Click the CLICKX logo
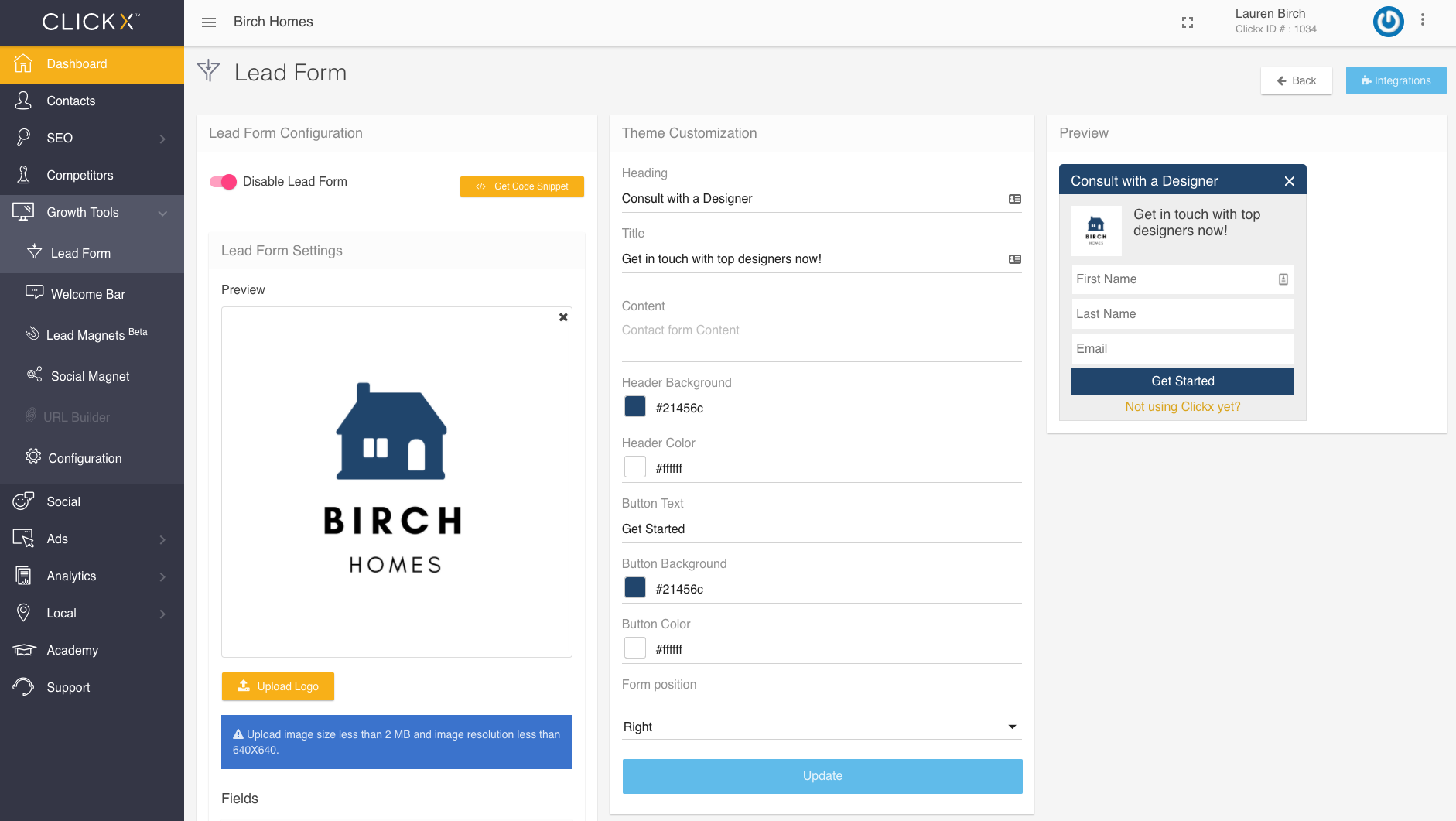This screenshot has height=821, width=1456. [x=91, y=22]
